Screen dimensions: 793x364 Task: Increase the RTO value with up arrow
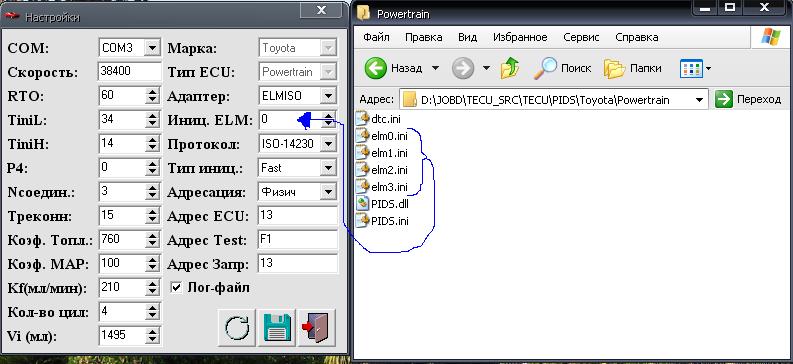click(152, 92)
